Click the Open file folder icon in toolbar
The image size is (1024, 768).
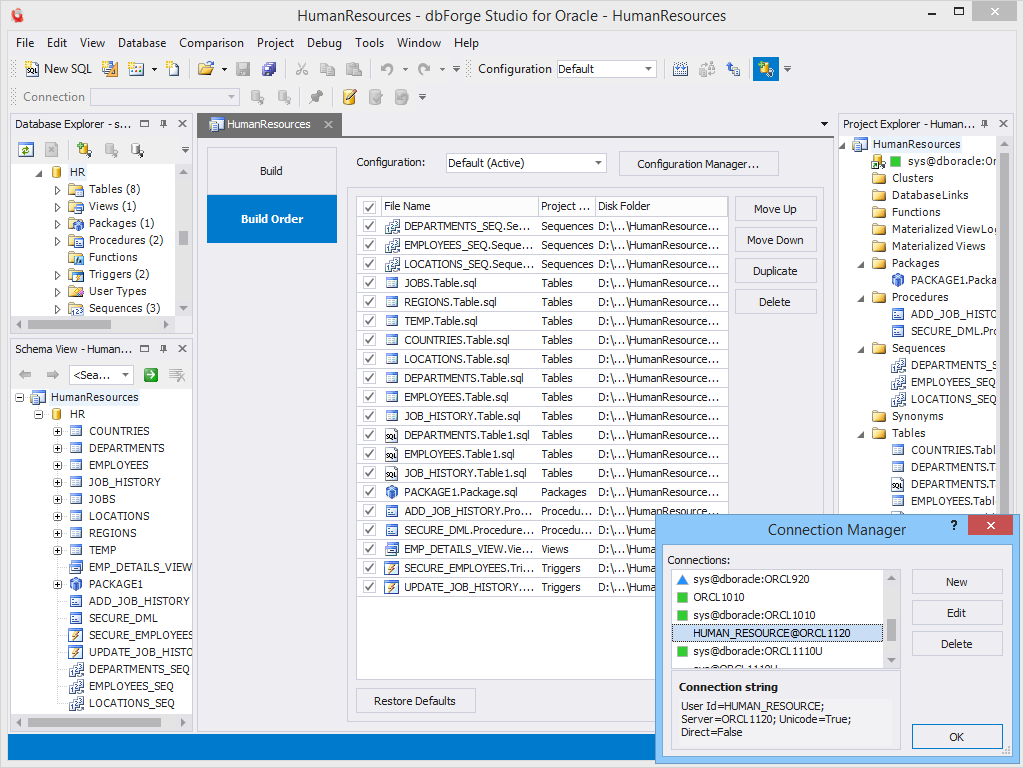click(x=206, y=69)
